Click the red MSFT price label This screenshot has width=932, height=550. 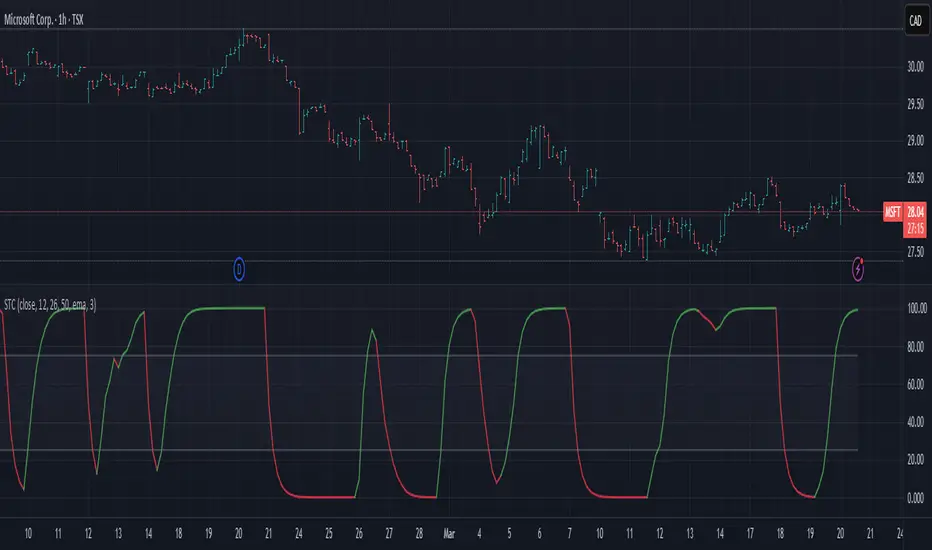tap(893, 212)
